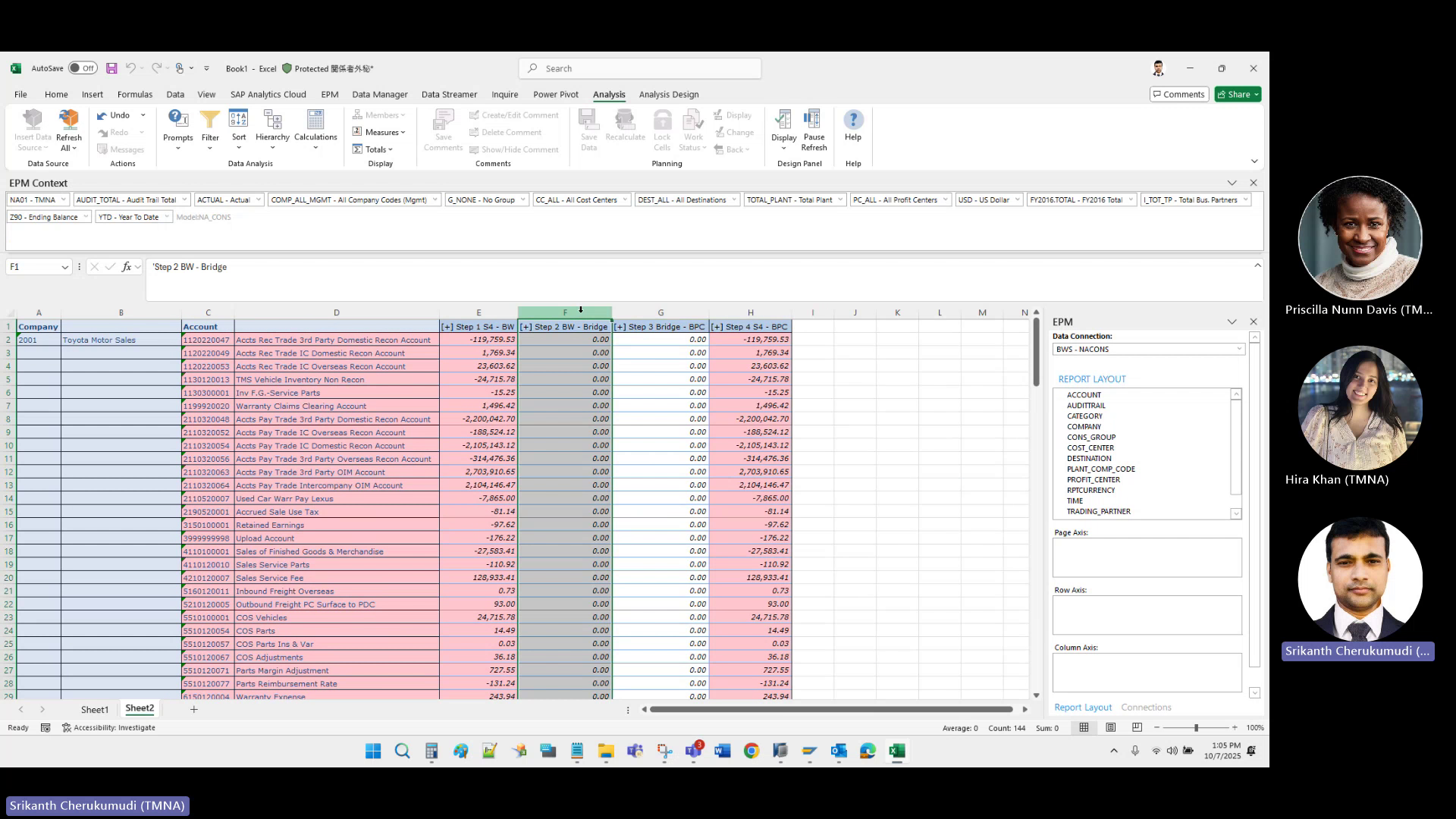Select the Sheet1 worksheet tab

pos(94,709)
